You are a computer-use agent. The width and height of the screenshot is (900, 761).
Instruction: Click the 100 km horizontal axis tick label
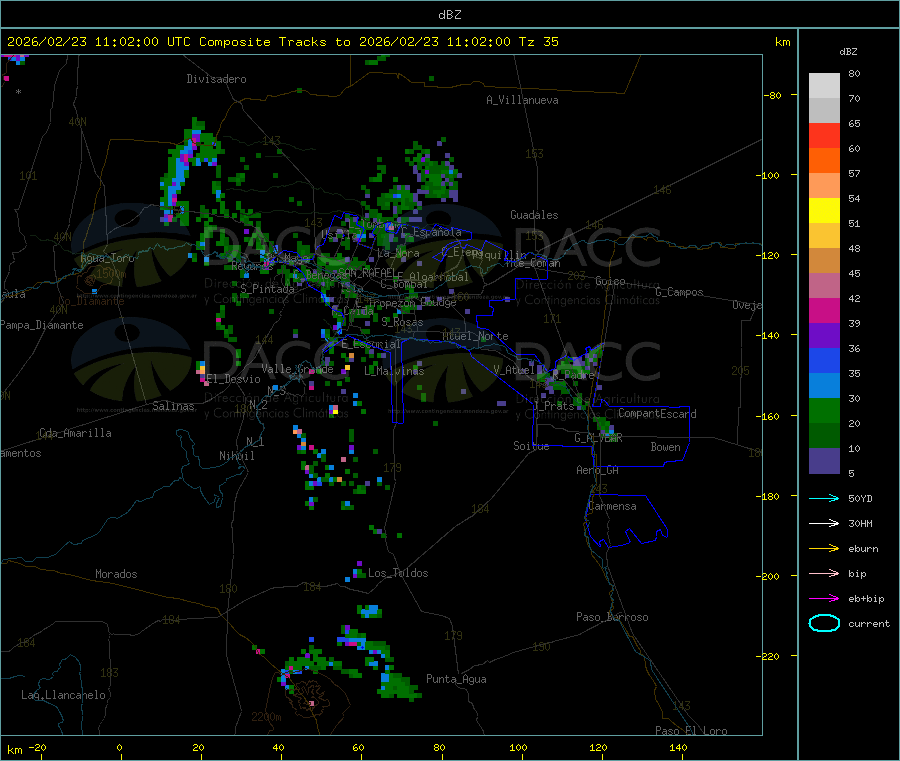coord(518,747)
